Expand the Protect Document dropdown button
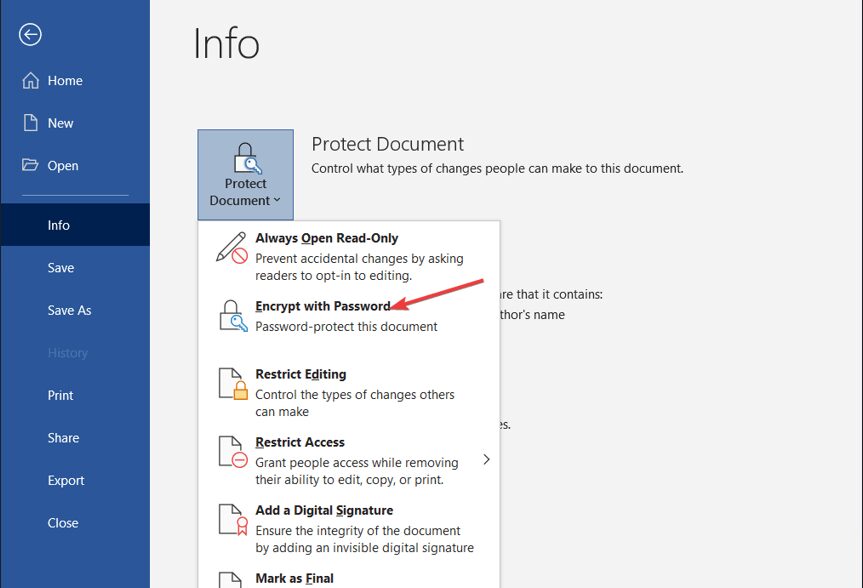Image resolution: width=863 pixels, height=588 pixels. point(245,174)
